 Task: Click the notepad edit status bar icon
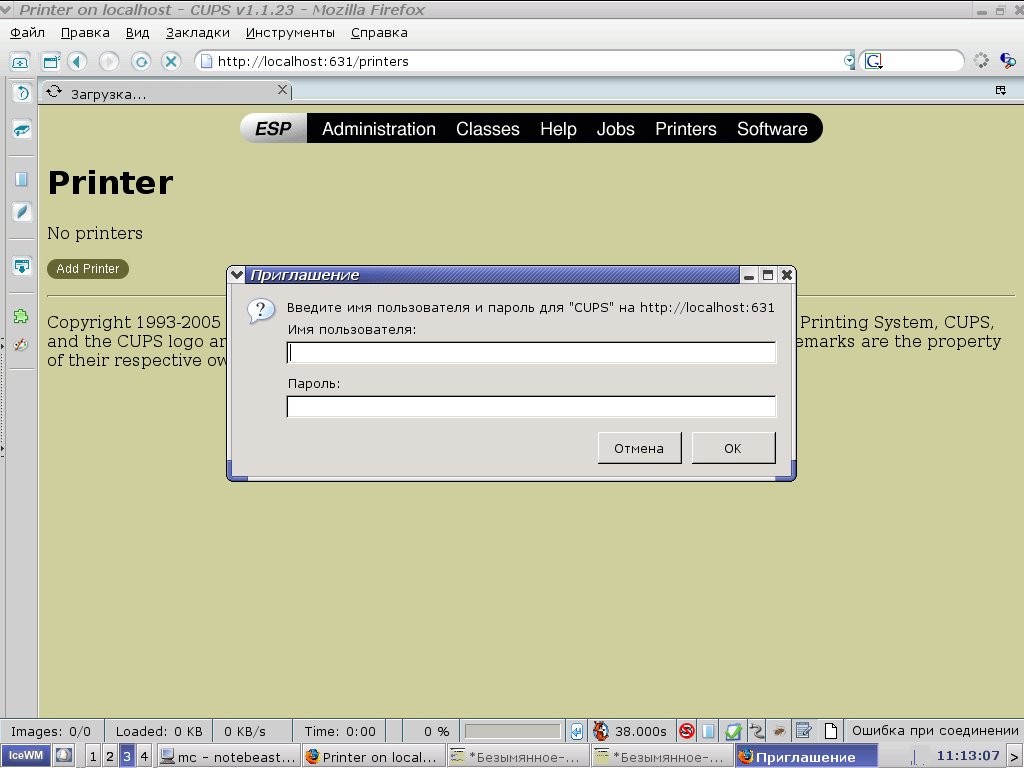[804, 731]
